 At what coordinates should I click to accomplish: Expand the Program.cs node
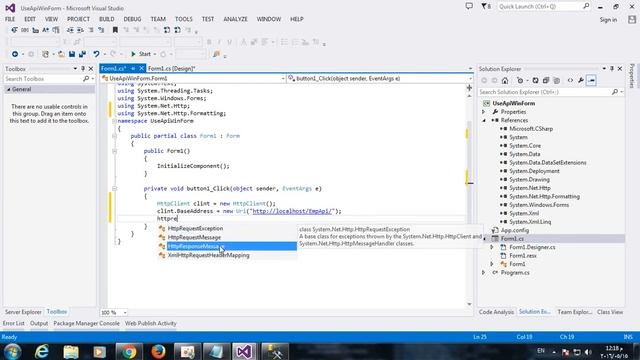coord(484,273)
